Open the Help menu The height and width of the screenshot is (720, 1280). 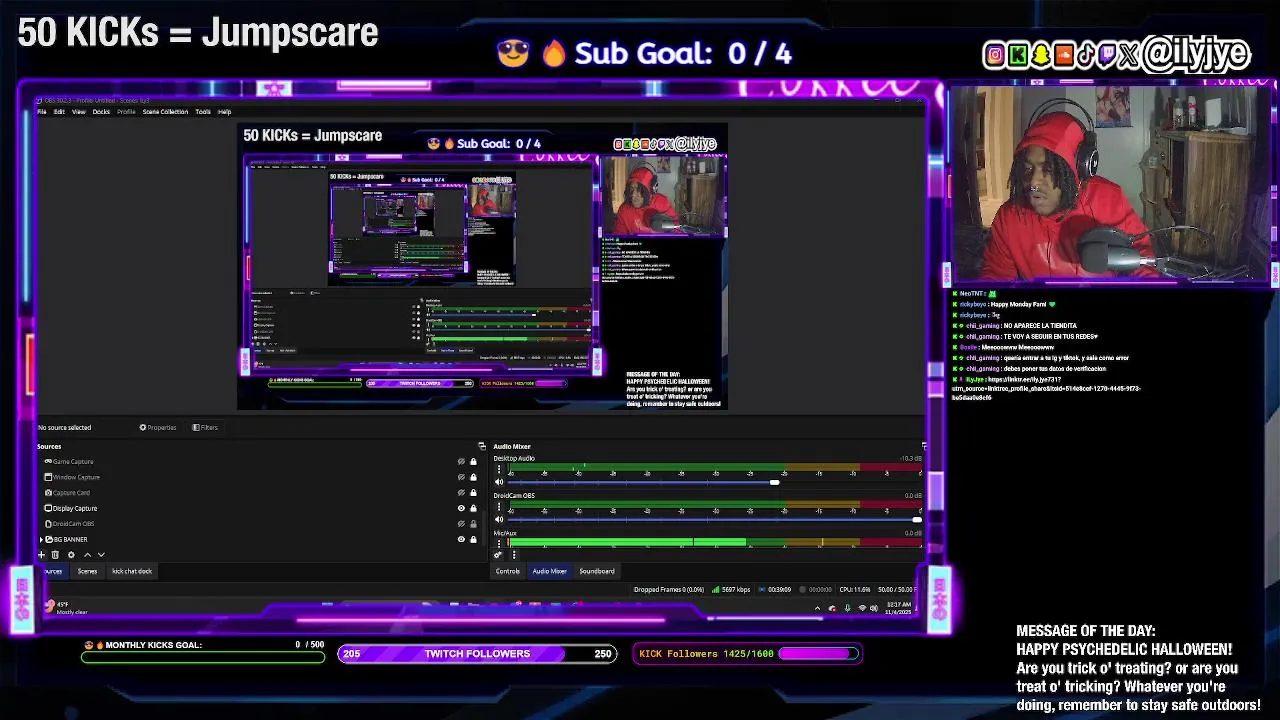[x=224, y=111]
